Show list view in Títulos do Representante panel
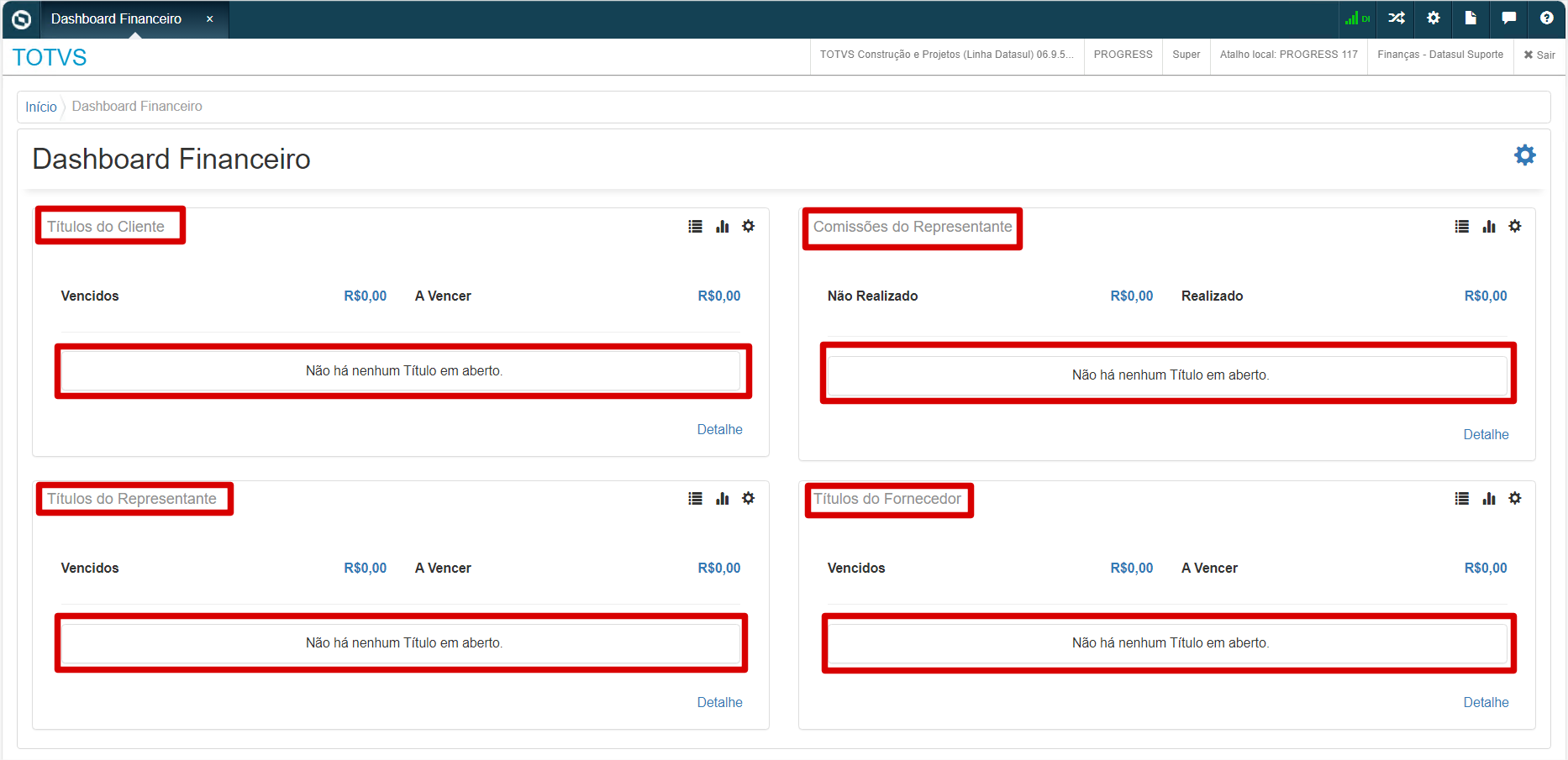The height and width of the screenshot is (760, 1568). point(695,499)
